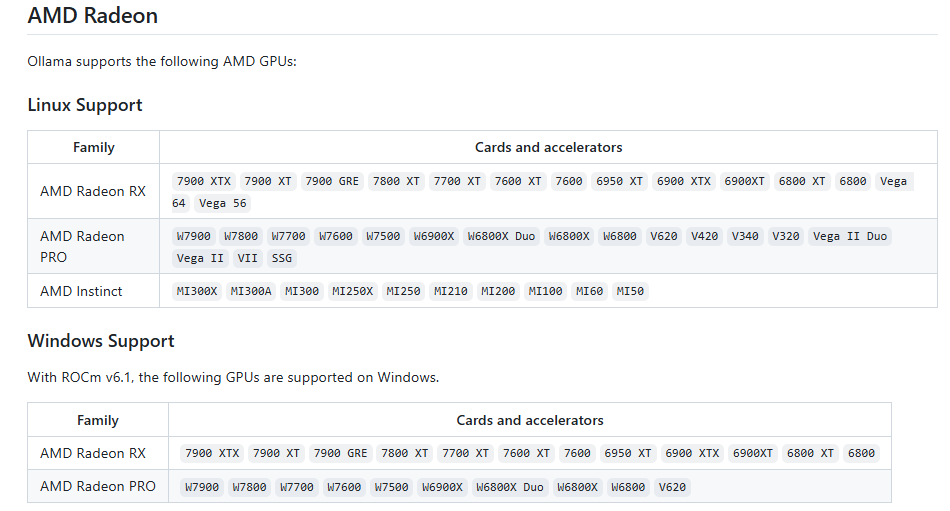Click the MI300A accelerator label

coord(251,291)
